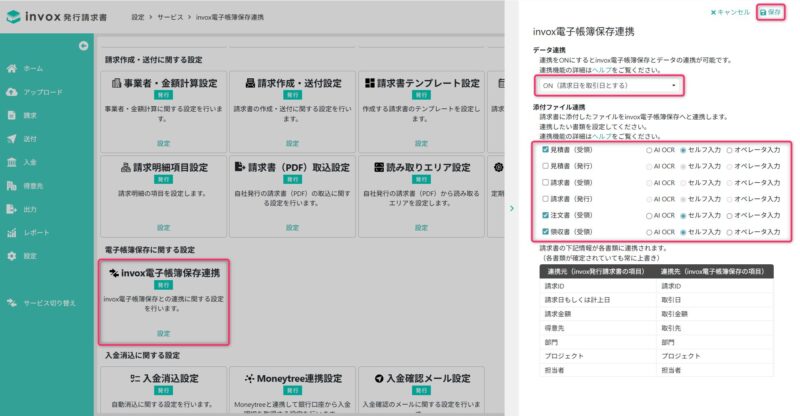This screenshot has height=416, width=800.
Task: Select AI OCR for 領収書(受領)
Action: click(x=649, y=232)
